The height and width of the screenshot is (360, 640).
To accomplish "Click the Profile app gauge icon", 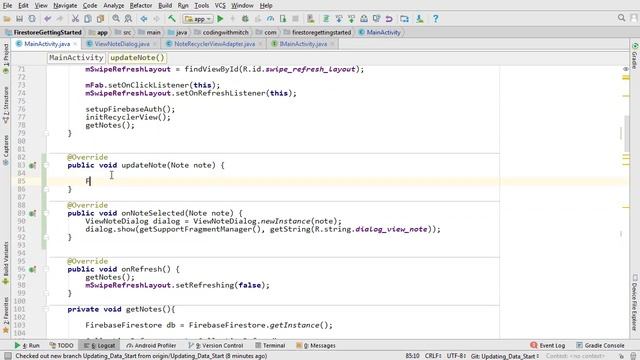I will point(270,19).
